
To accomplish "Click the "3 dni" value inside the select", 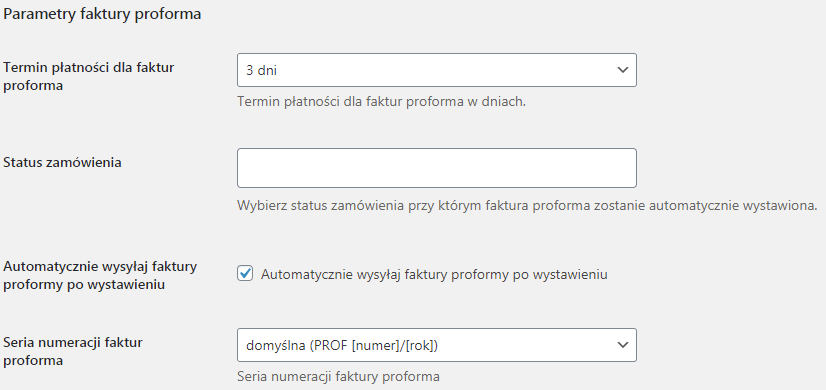I will point(261,70).
